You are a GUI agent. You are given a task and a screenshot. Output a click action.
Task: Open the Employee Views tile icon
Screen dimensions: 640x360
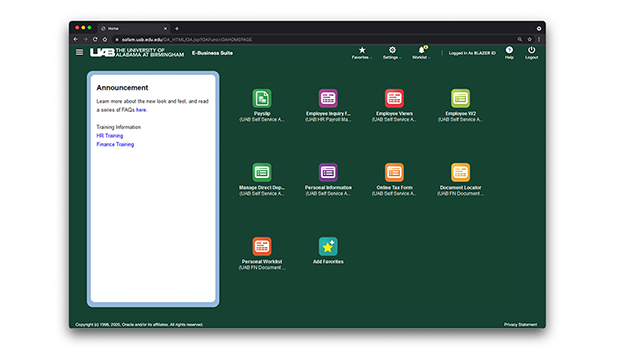click(394, 98)
